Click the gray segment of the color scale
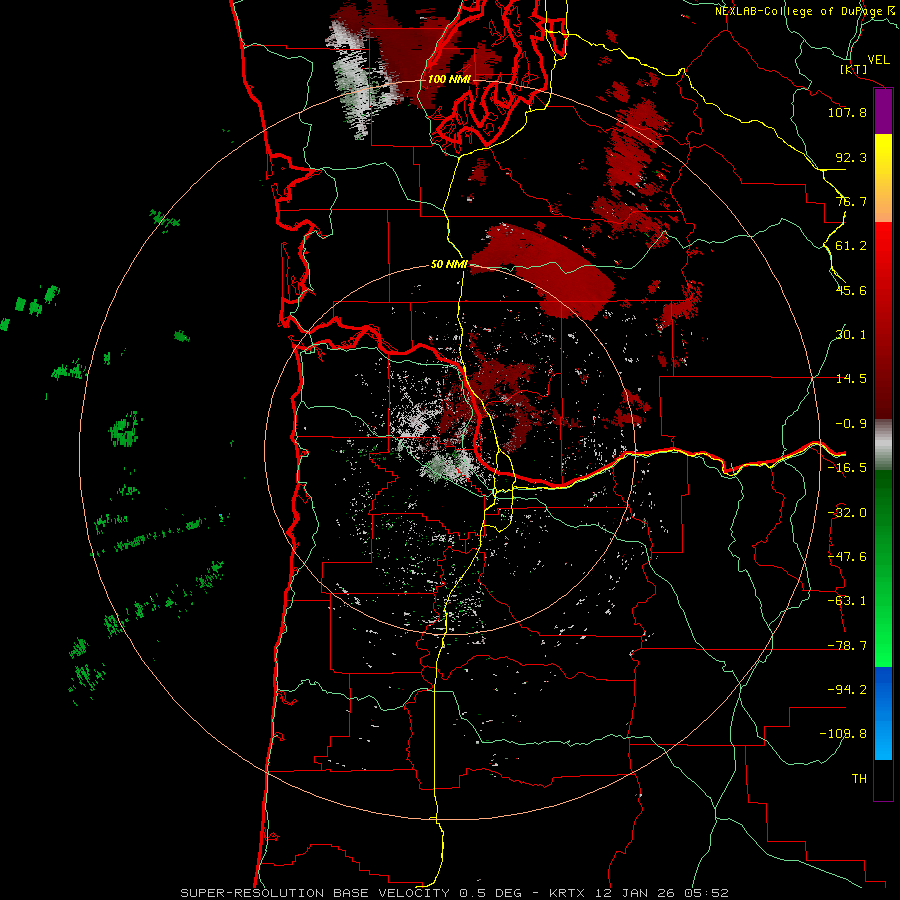Image resolution: width=900 pixels, height=900 pixels. [x=883, y=445]
